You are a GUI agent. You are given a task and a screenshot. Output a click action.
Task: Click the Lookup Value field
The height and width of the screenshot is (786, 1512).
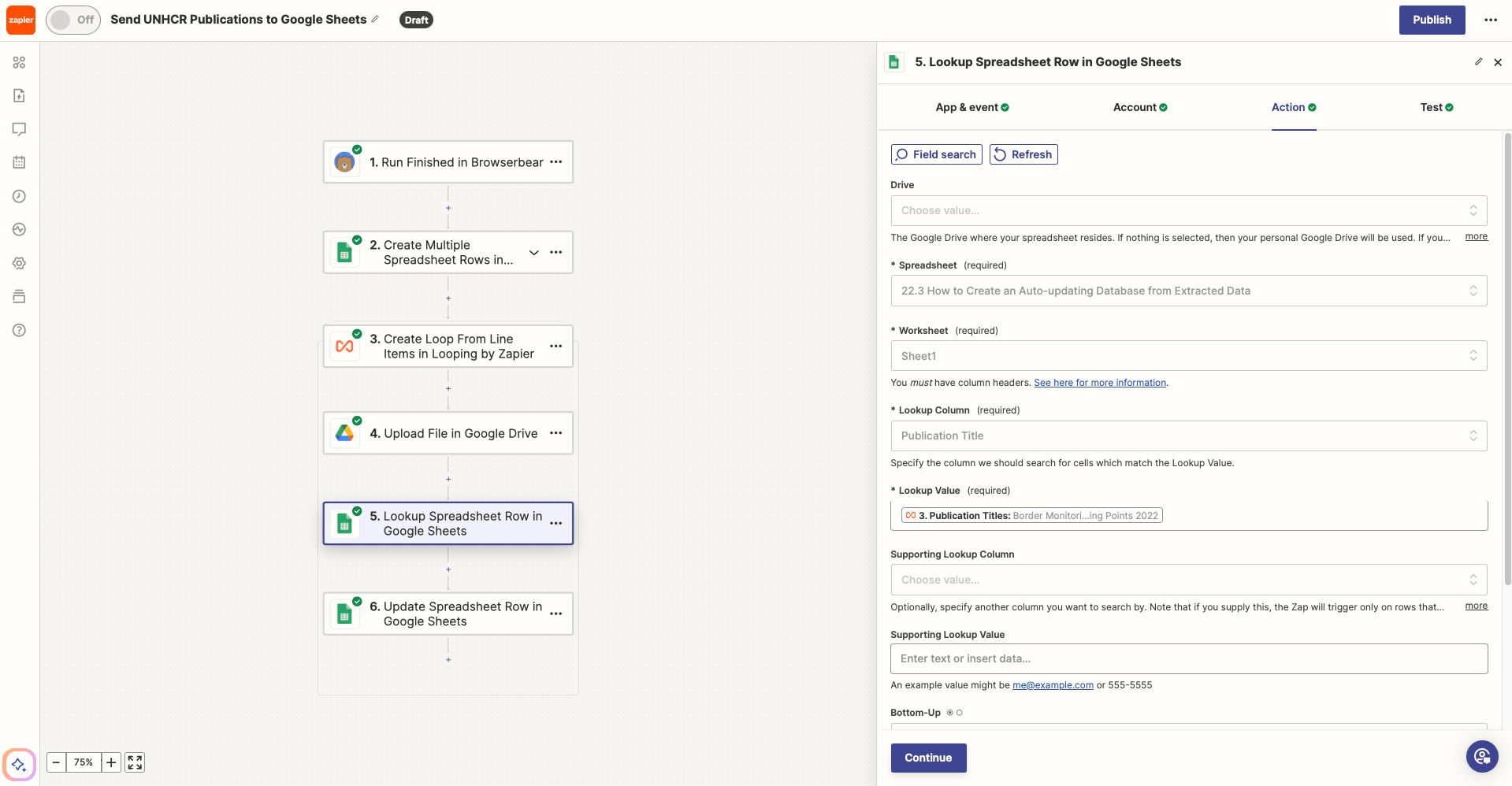coord(1189,516)
